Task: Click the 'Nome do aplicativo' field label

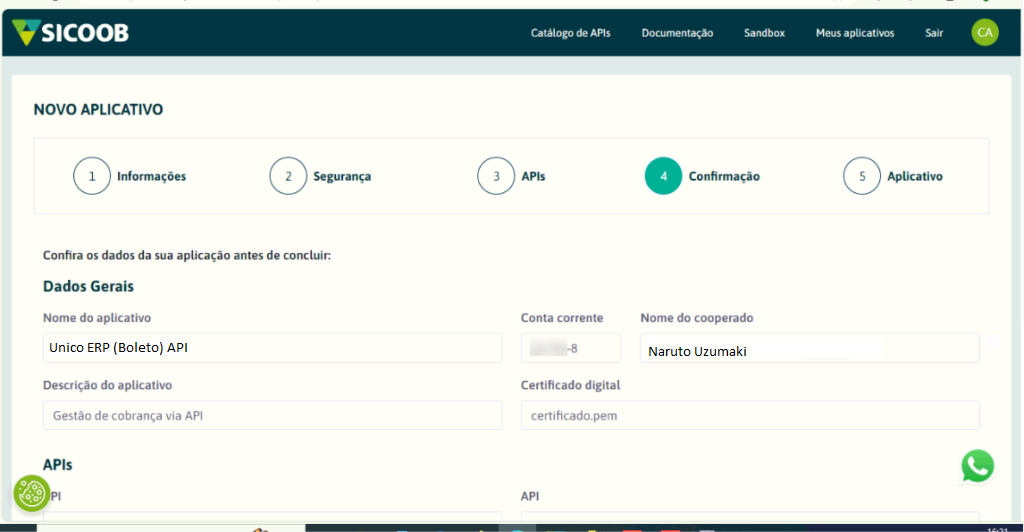Action: pos(97,318)
